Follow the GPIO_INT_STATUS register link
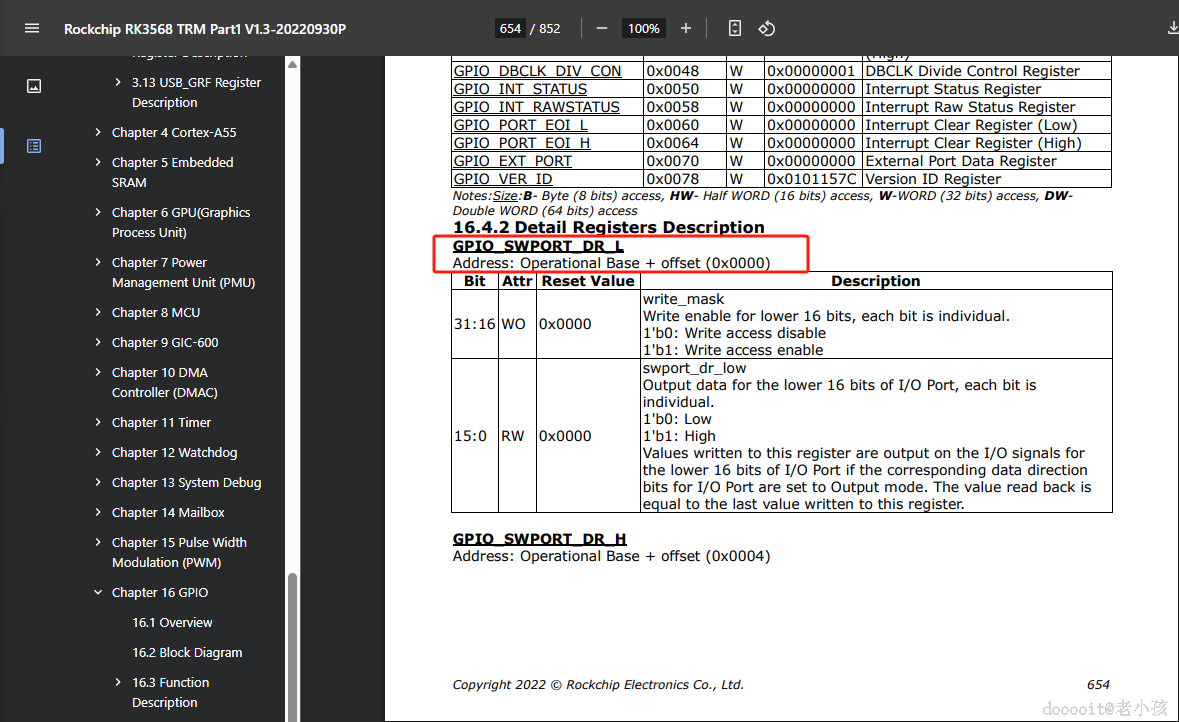This screenshot has width=1179, height=722. coord(520,89)
